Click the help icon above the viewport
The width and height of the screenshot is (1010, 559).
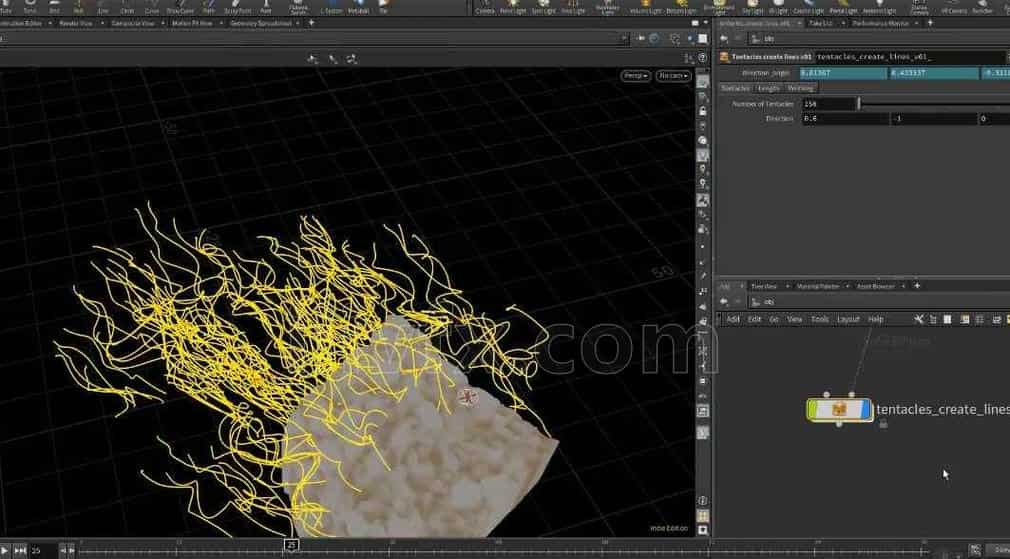point(703,58)
